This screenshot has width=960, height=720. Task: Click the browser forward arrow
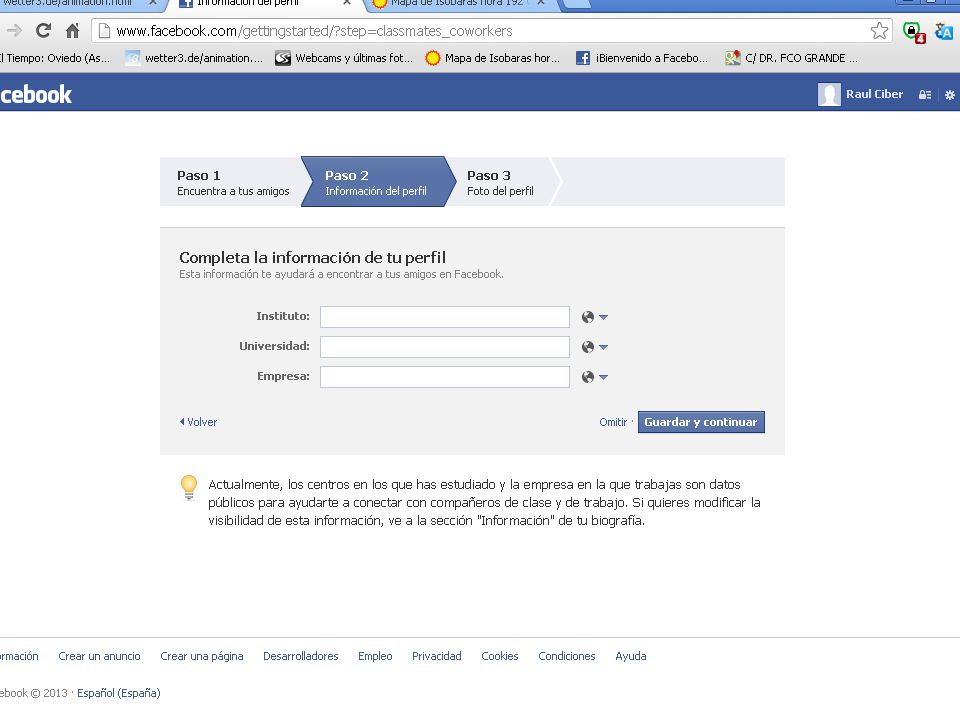click(x=14, y=31)
